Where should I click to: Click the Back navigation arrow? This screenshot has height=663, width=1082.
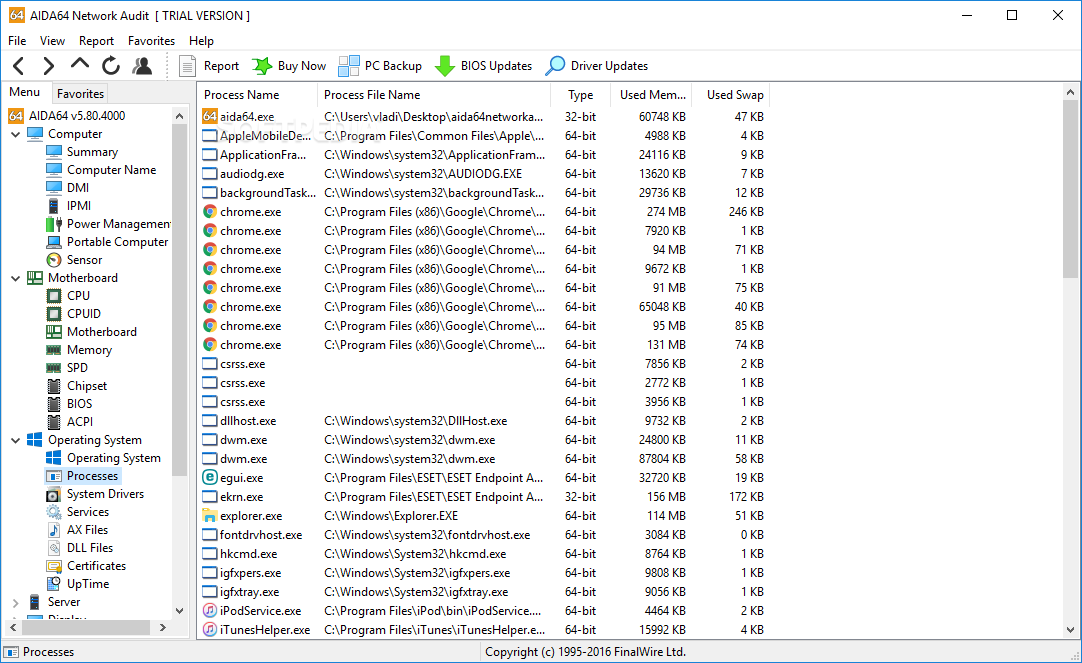coord(19,66)
